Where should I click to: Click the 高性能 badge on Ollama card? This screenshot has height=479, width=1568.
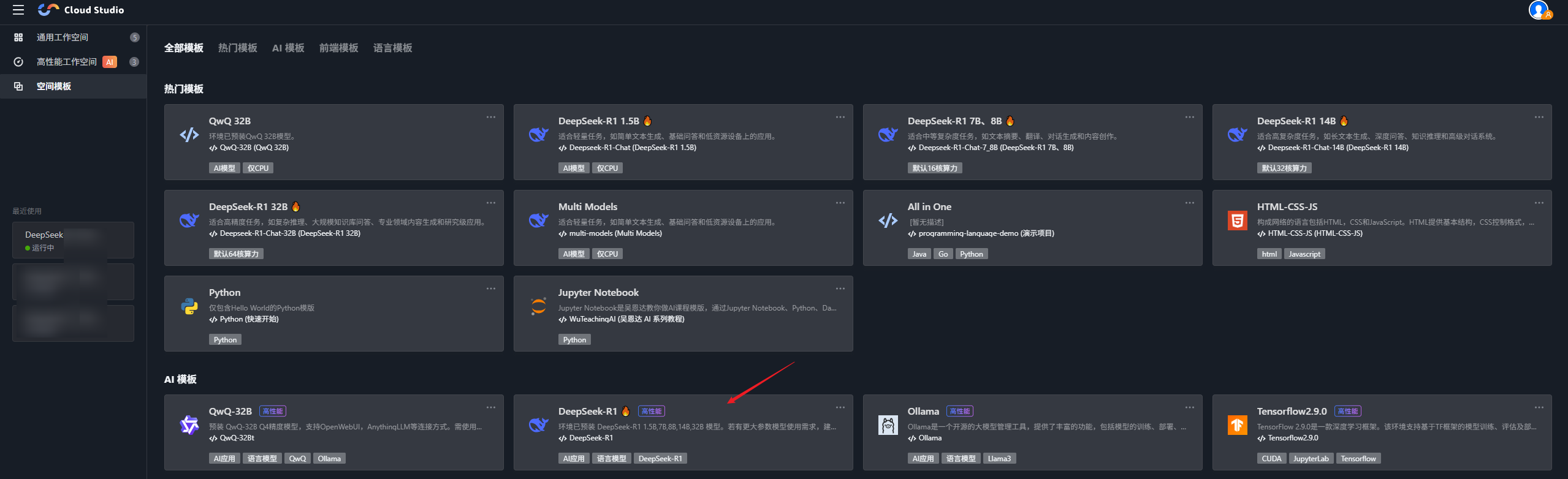click(959, 411)
